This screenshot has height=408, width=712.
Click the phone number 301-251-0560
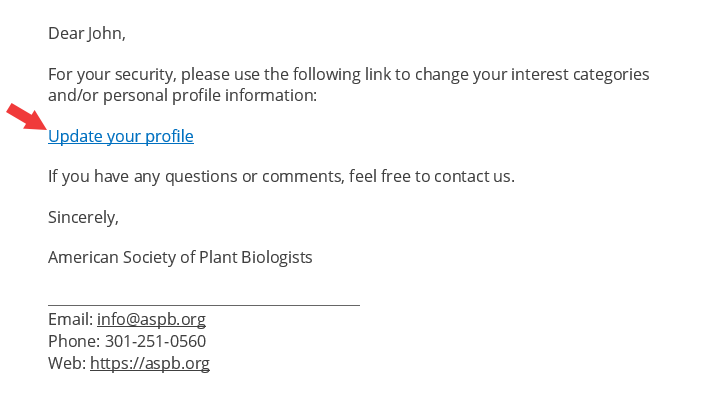click(x=155, y=341)
